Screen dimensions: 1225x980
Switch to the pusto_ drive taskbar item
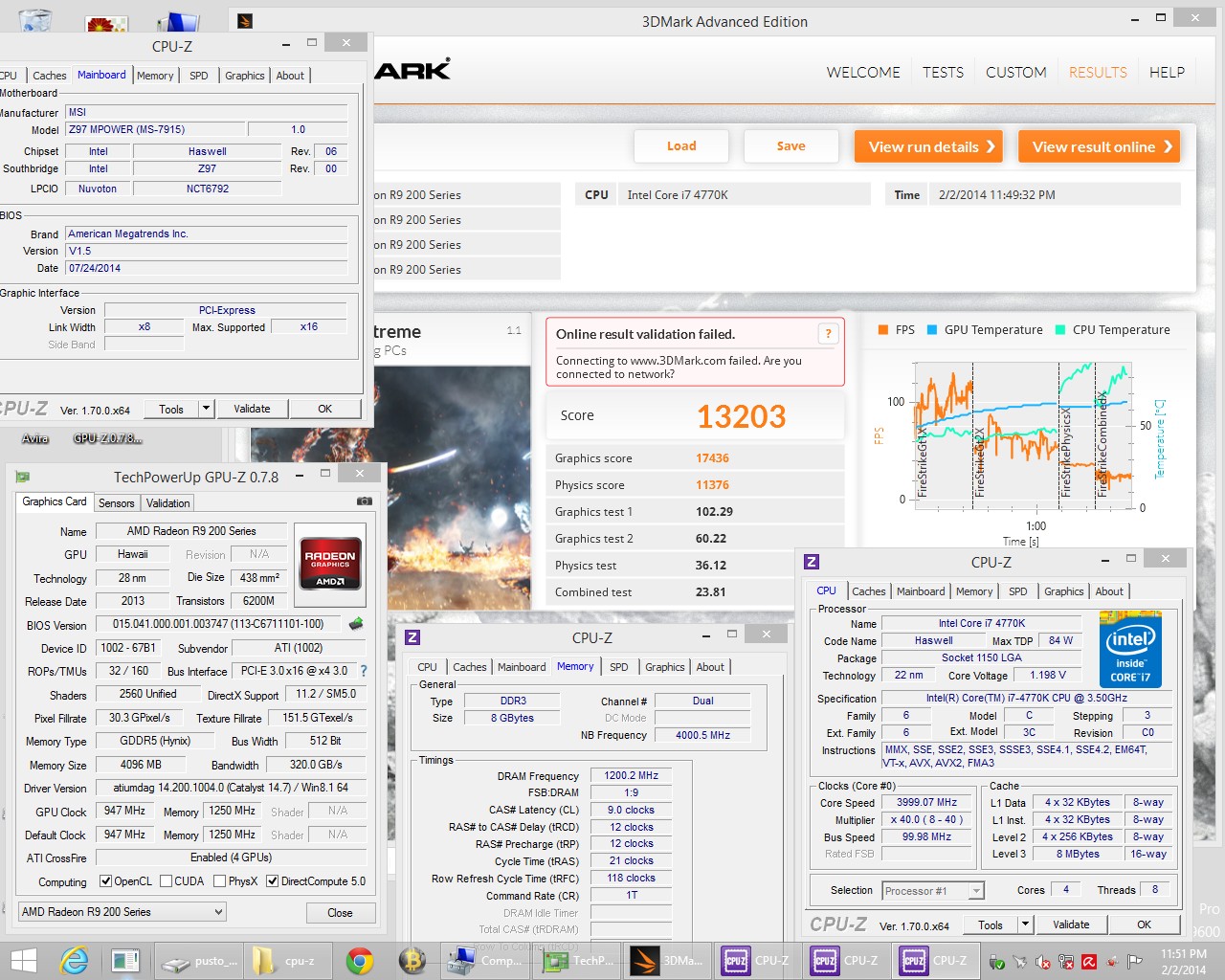197,961
